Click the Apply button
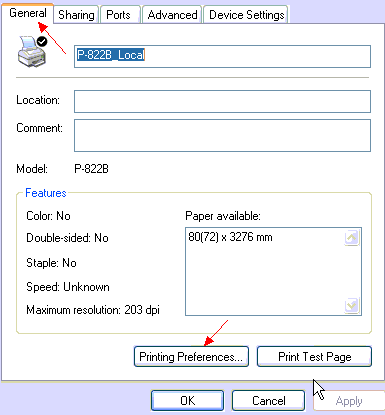The width and height of the screenshot is (385, 415). click(x=349, y=400)
